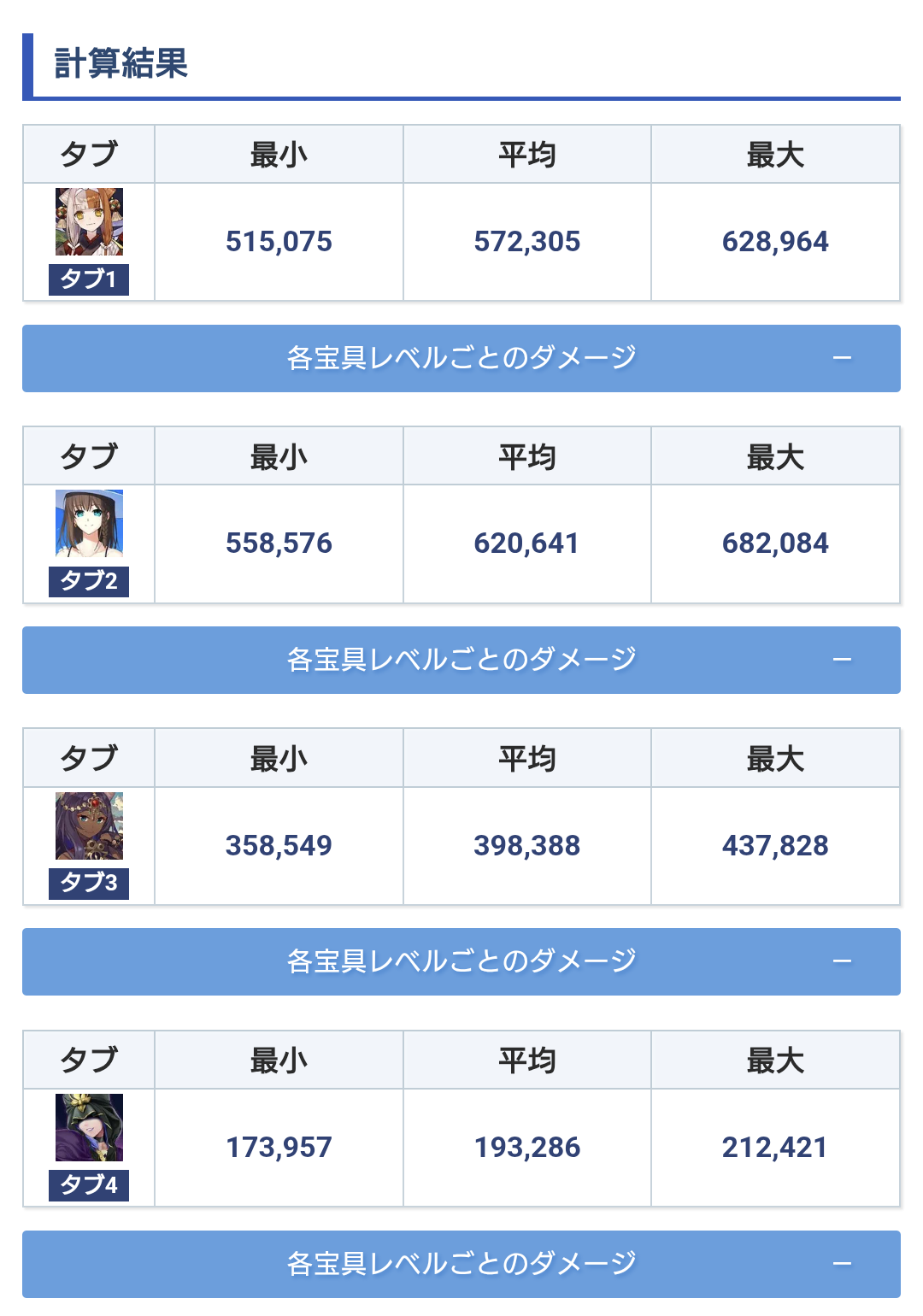Open the タブ3 label badge
The width and height of the screenshot is (923, 1316).
(x=89, y=883)
